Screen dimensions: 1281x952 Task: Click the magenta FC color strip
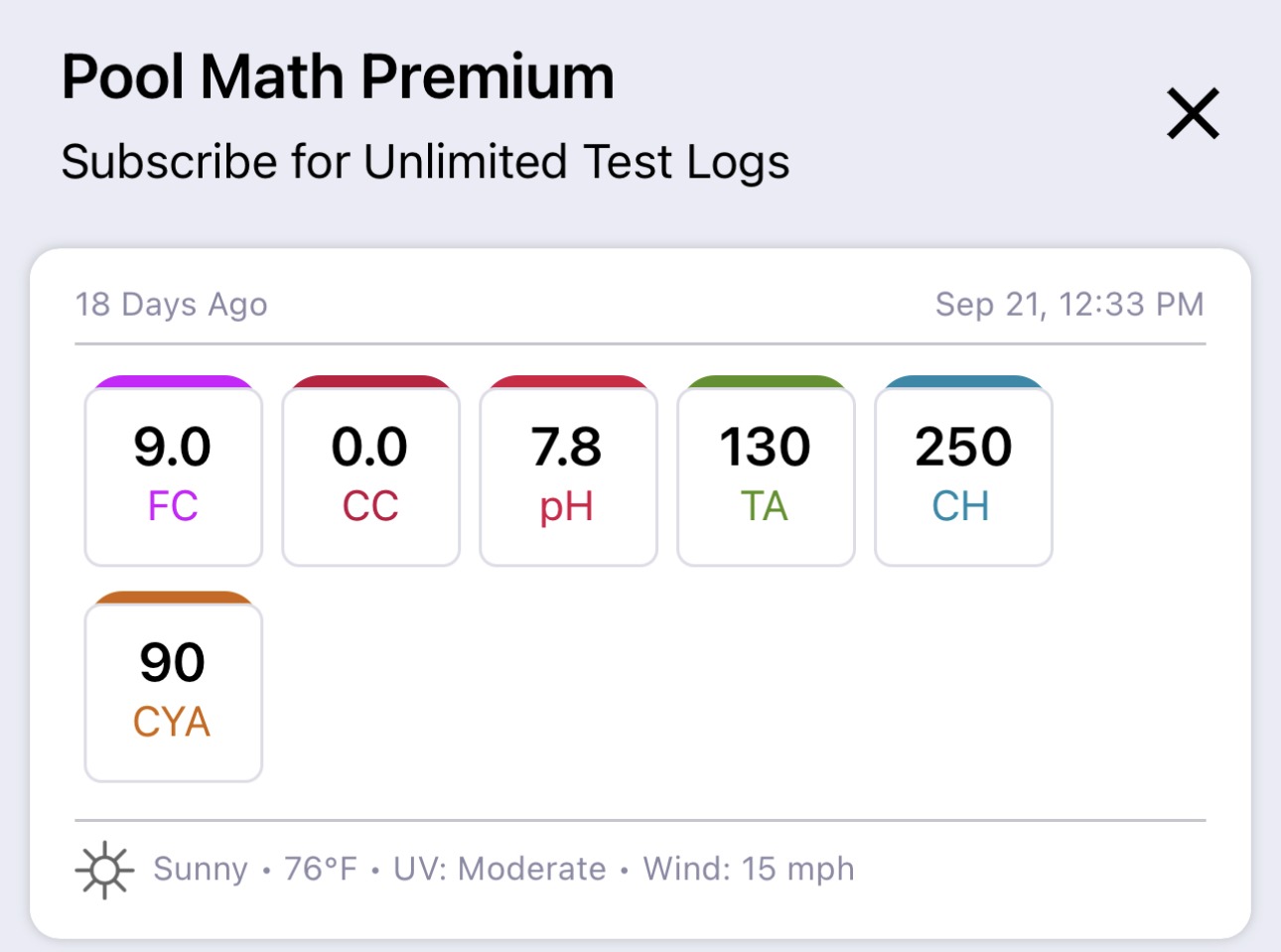[x=174, y=381]
